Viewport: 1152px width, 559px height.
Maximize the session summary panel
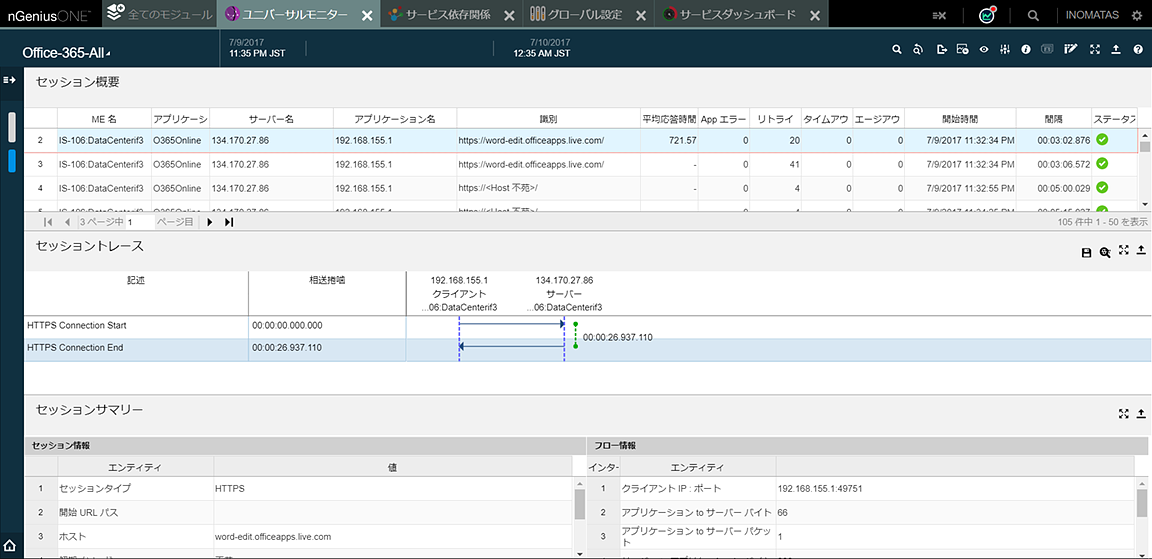1124,413
